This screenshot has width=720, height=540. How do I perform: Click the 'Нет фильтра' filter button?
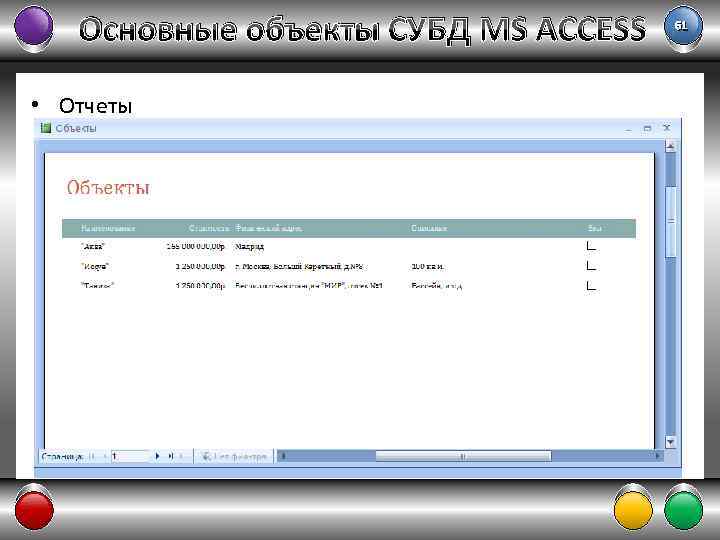235,456
